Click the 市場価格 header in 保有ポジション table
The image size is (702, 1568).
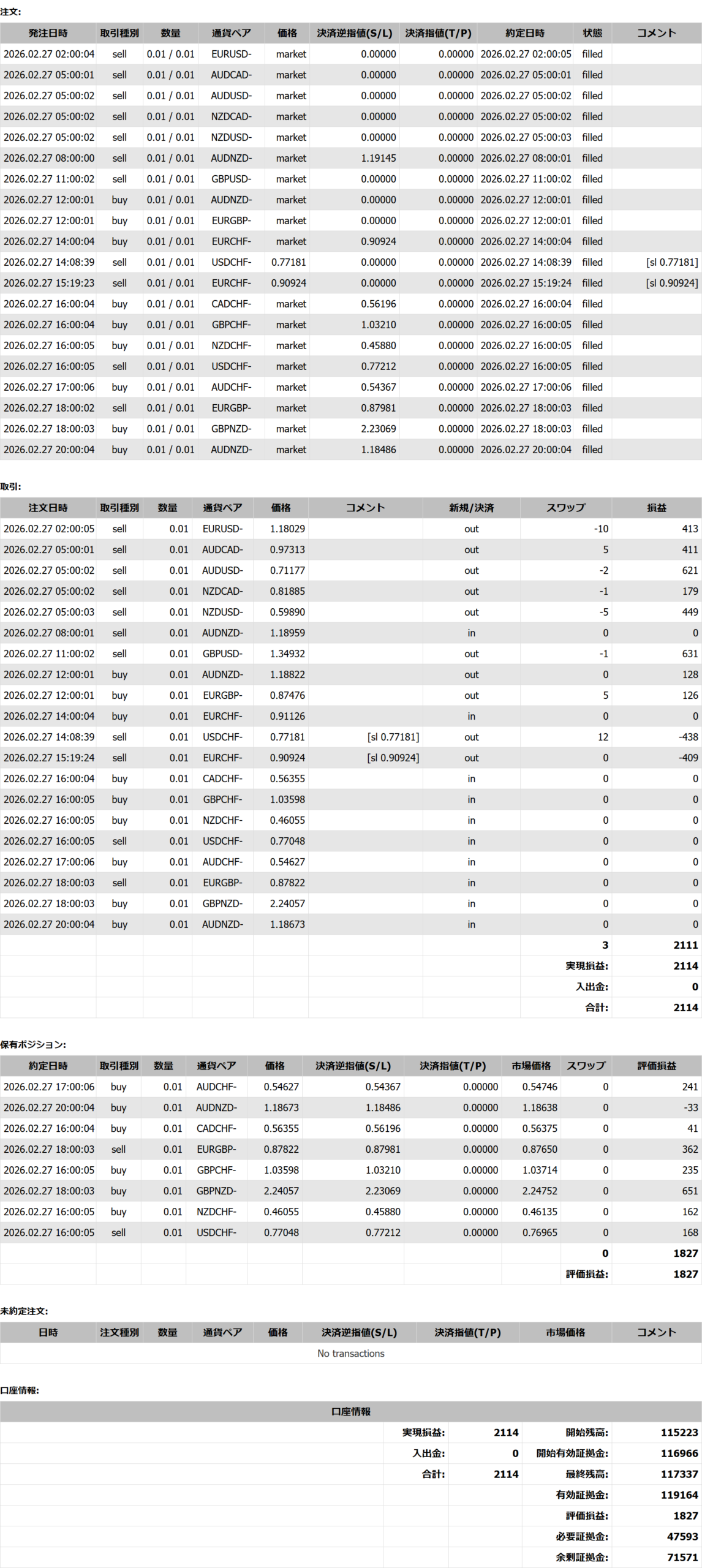531,1066
